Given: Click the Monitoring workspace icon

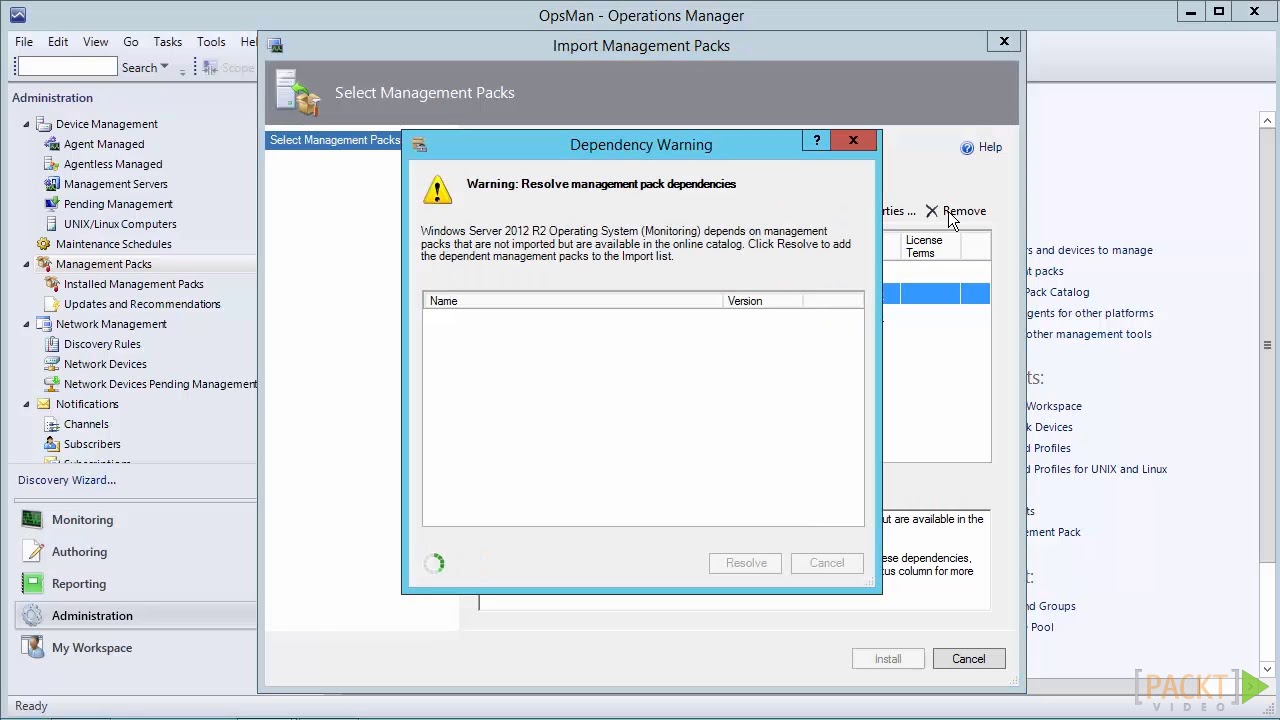Looking at the screenshot, I should coord(32,520).
